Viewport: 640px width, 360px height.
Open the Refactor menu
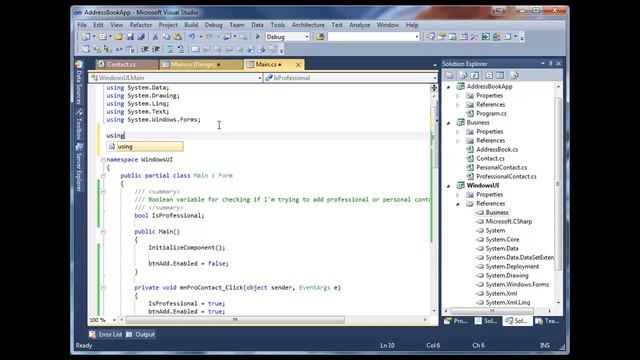click(141, 25)
